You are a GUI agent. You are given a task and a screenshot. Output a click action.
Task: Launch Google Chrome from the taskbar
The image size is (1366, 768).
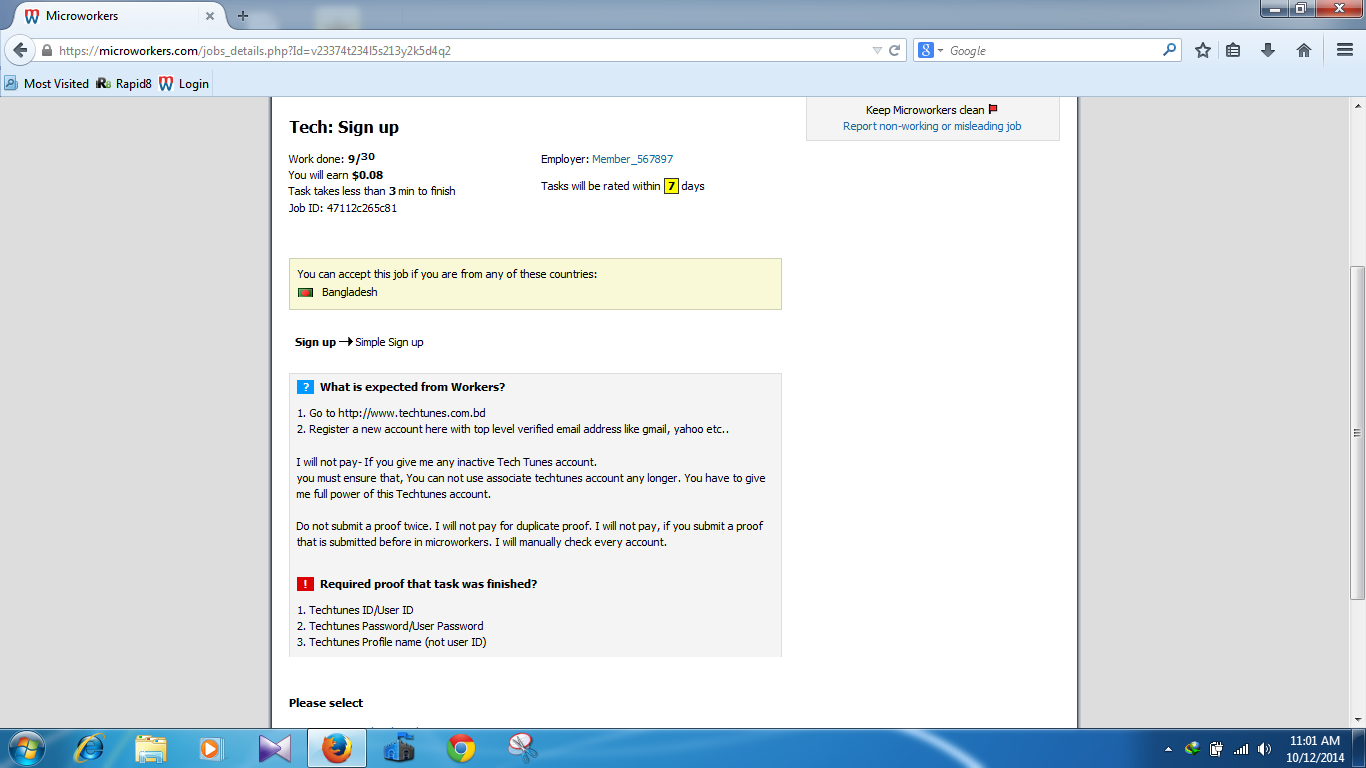coord(461,748)
